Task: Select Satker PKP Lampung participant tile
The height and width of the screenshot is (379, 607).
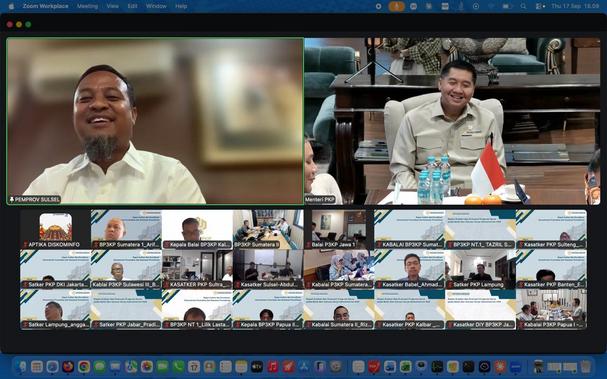Action: pos(480,269)
